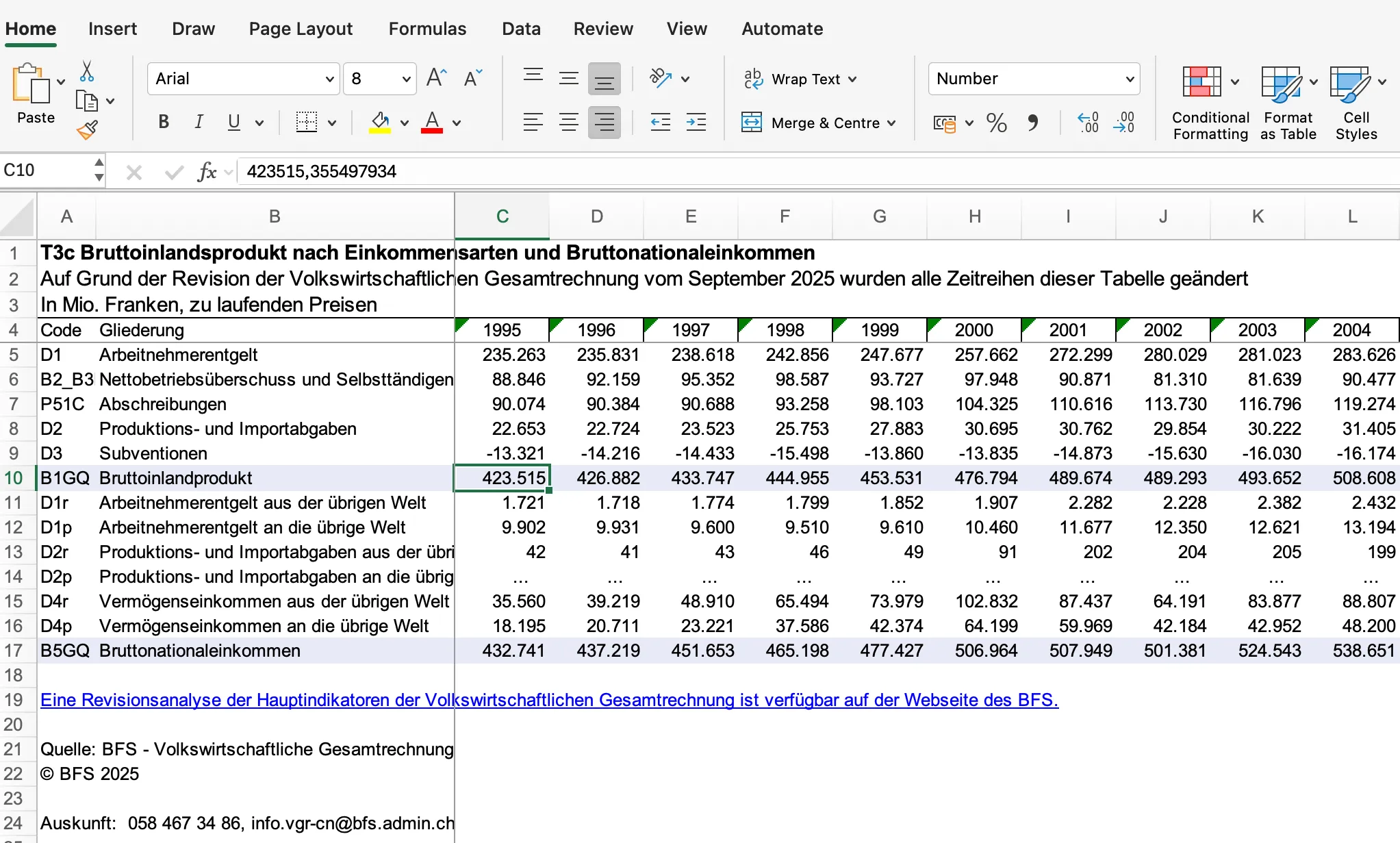
Task: Click the Cut scissors icon
Action: [x=87, y=71]
